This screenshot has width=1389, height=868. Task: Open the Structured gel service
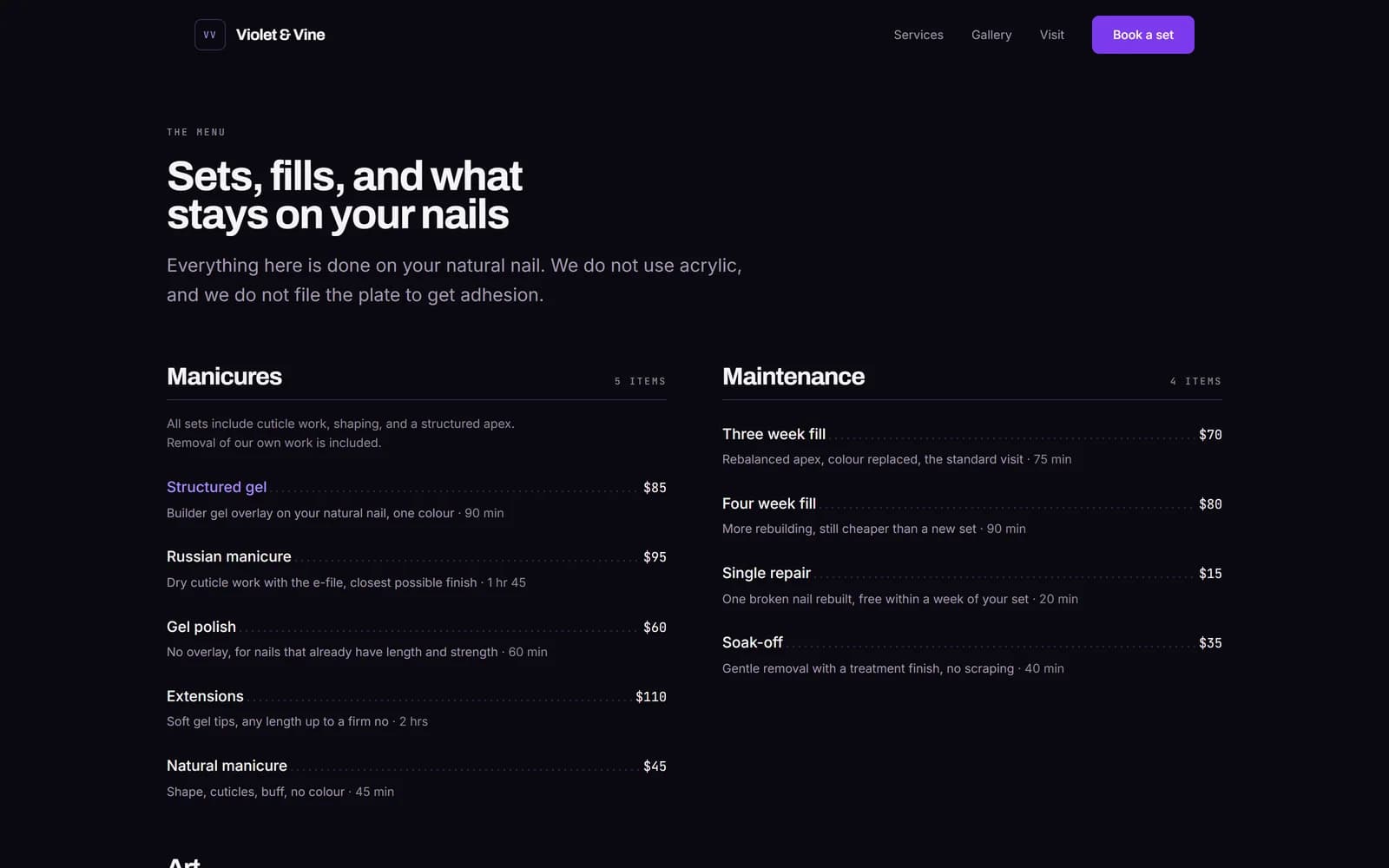click(x=217, y=487)
